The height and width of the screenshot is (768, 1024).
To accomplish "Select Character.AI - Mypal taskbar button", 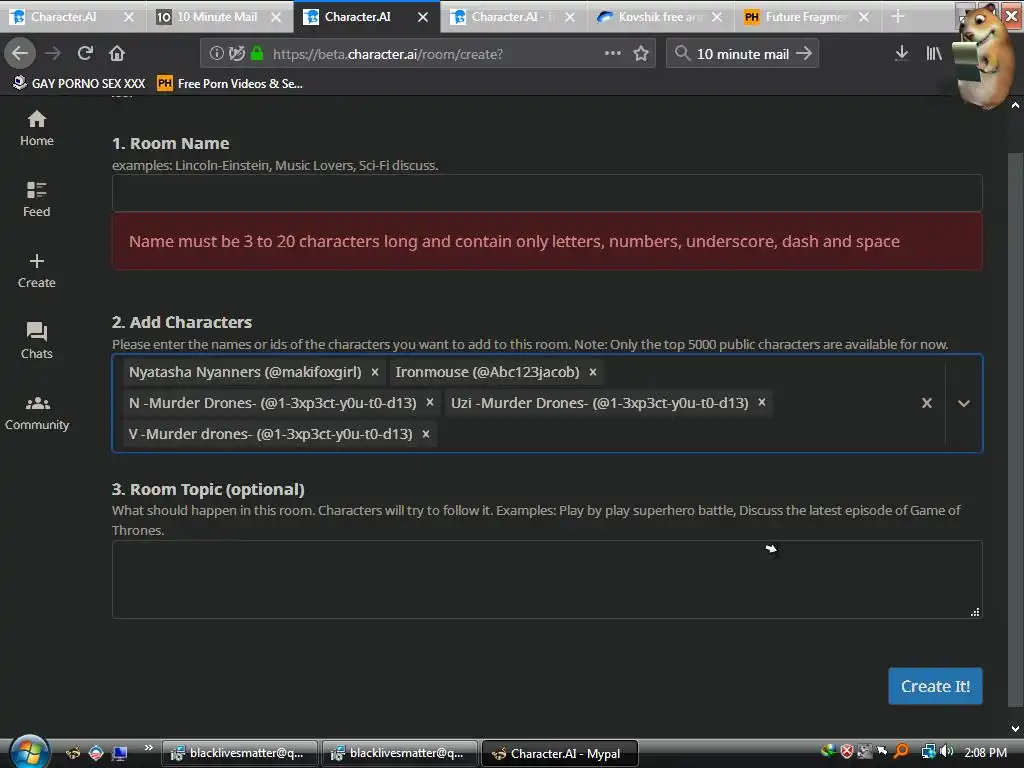I will pyautogui.click(x=560, y=753).
